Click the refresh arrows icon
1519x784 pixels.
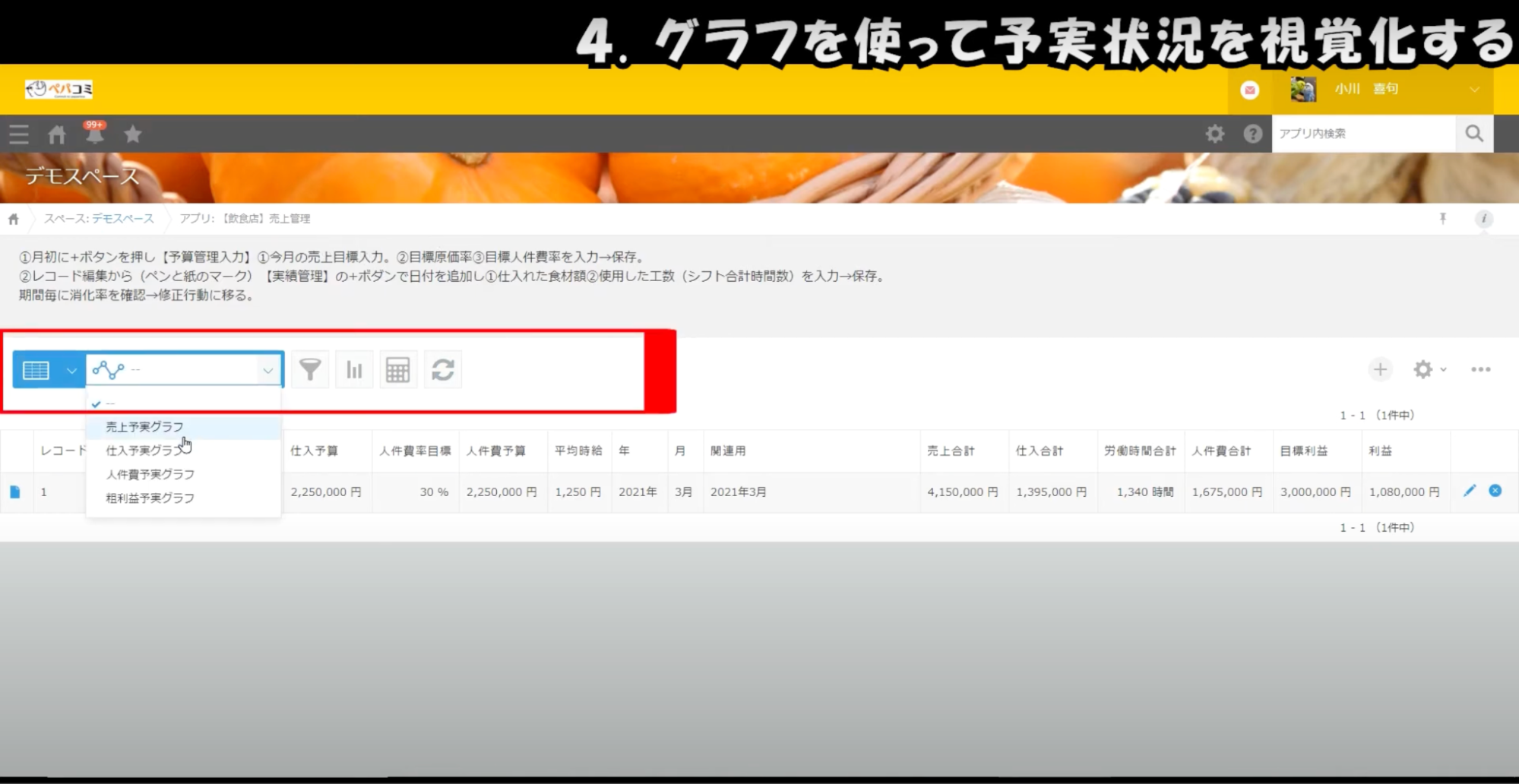coord(443,370)
